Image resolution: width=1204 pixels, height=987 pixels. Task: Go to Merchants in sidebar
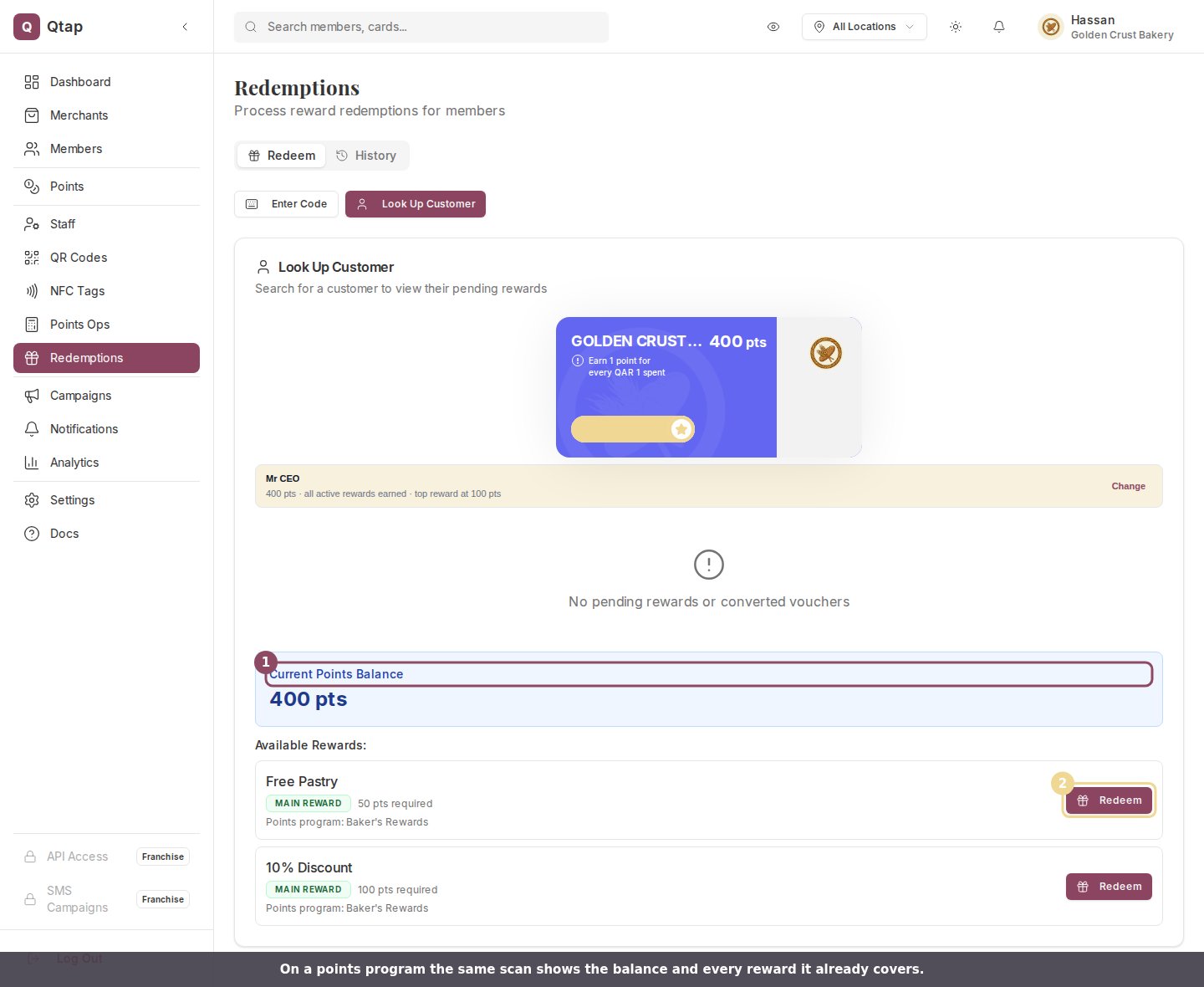(x=106, y=115)
